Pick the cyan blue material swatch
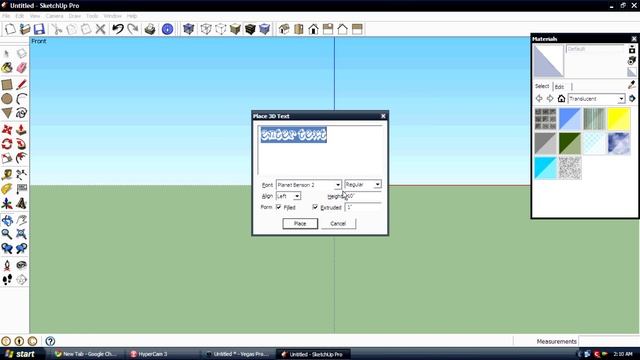 tap(545, 168)
